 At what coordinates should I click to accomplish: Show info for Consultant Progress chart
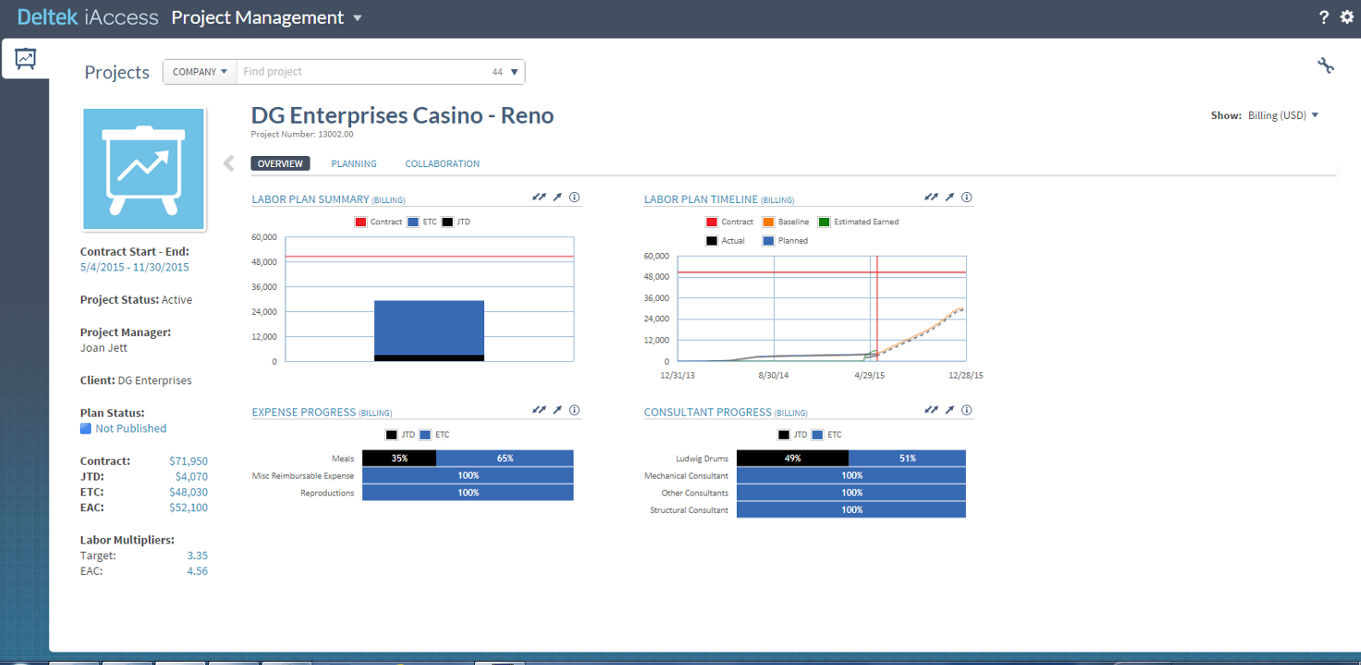966,410
